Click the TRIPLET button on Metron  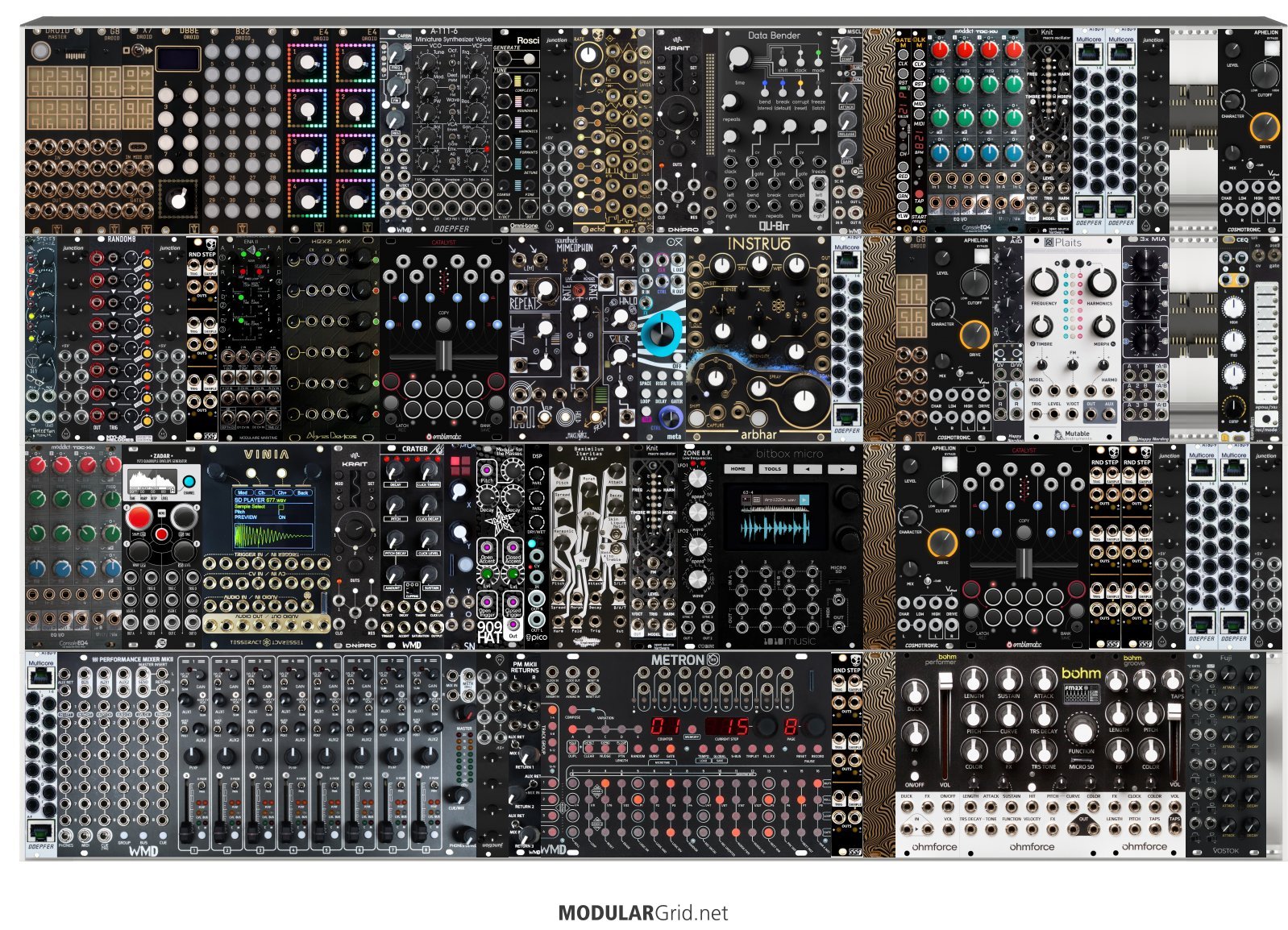click(753, 749)
